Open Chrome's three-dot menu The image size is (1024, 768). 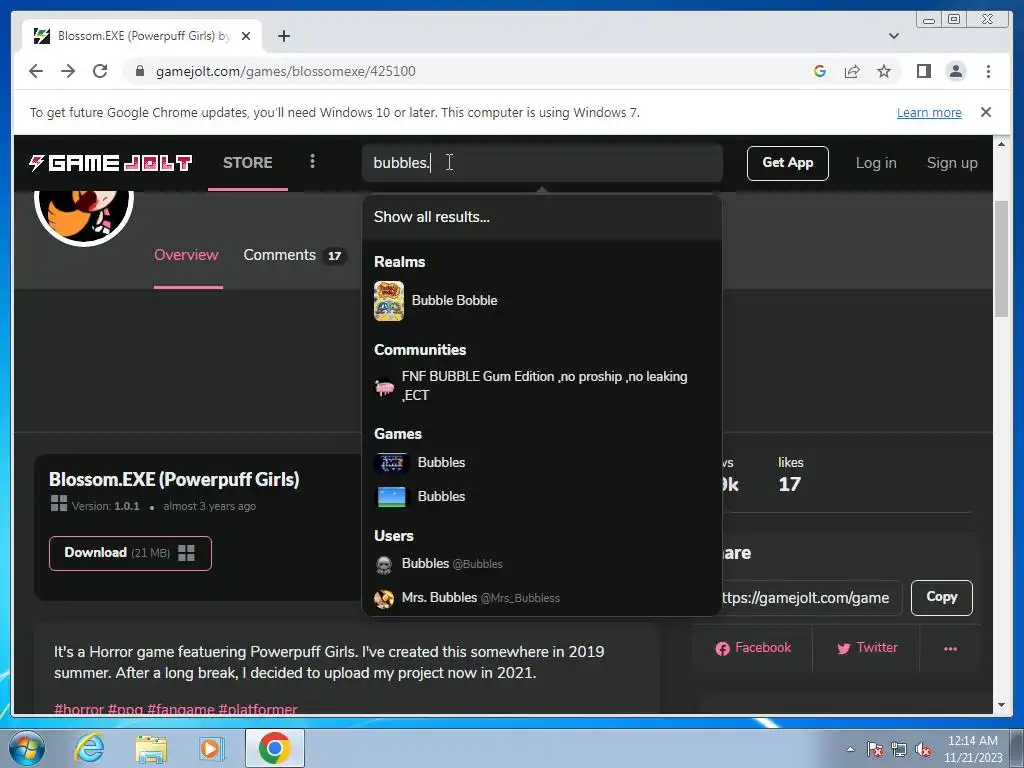(x=988, y=71)
